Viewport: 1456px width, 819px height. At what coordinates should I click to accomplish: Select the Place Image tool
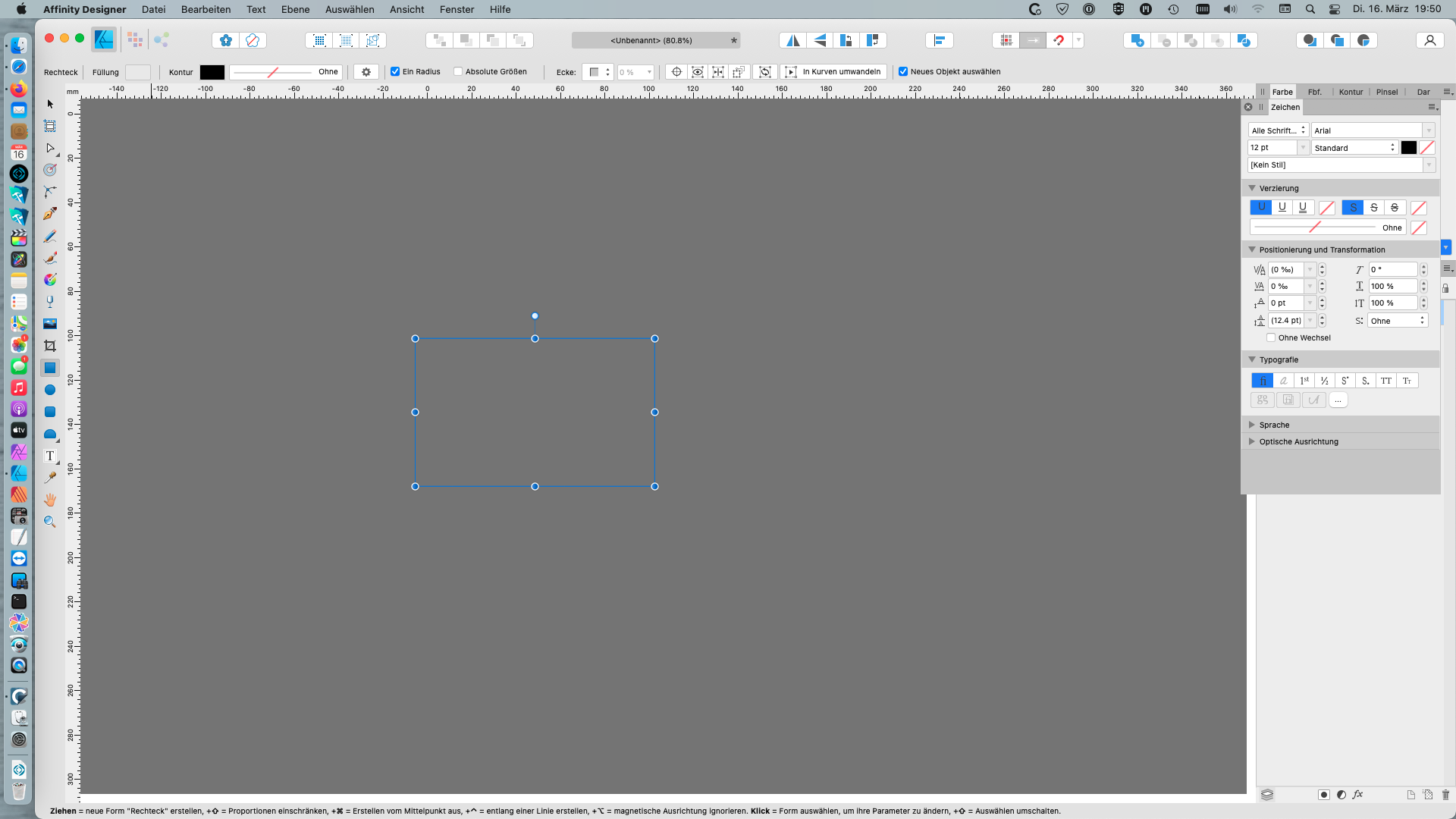(x=50, y=324)
